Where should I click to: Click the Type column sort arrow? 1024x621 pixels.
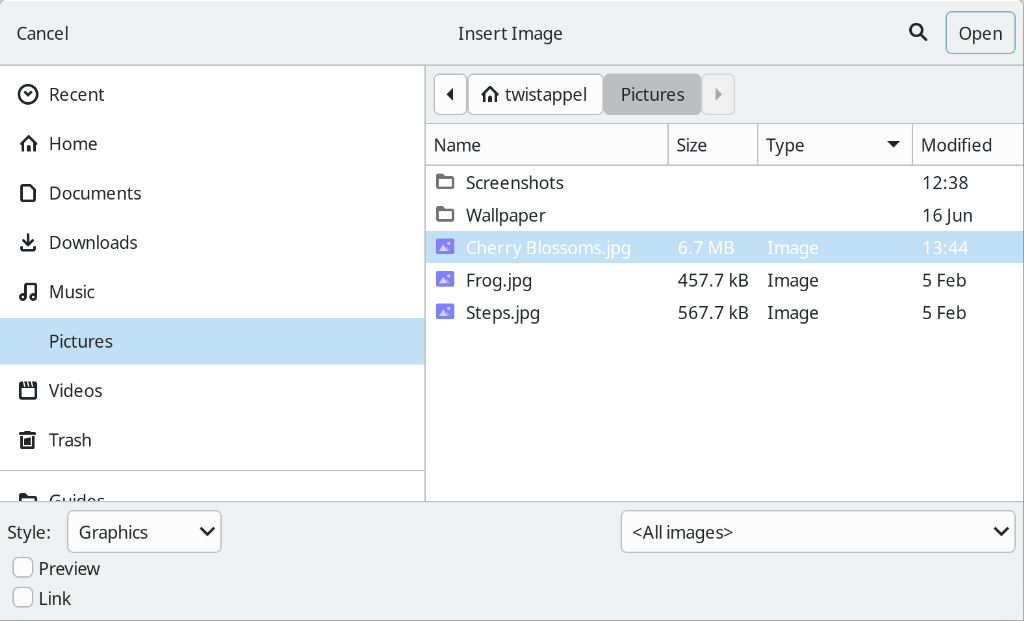coord(893,145)
